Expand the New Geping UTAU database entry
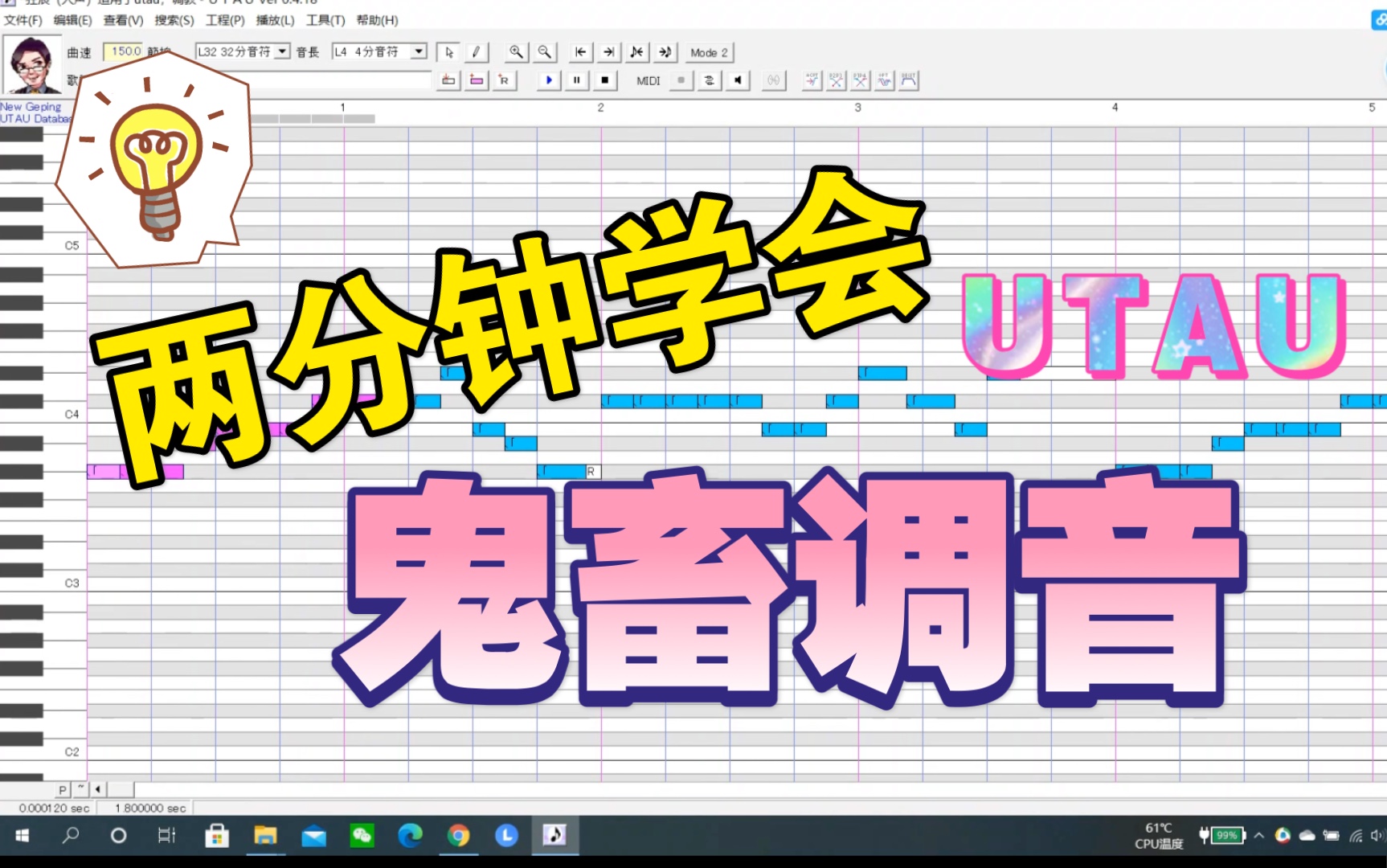Screen dimensions: 1387x868 [31, 112]
